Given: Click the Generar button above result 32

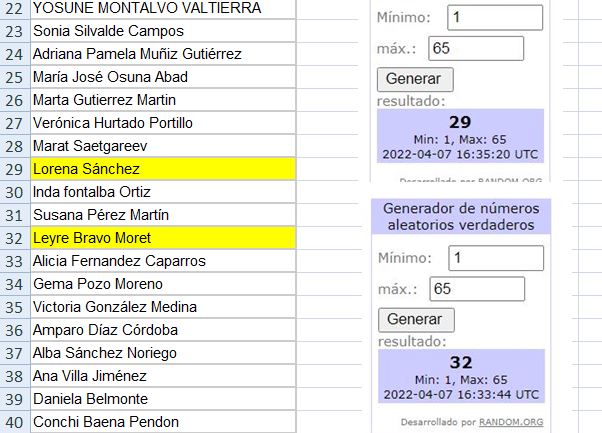Looking at the screenshot, I should point(415,320).
